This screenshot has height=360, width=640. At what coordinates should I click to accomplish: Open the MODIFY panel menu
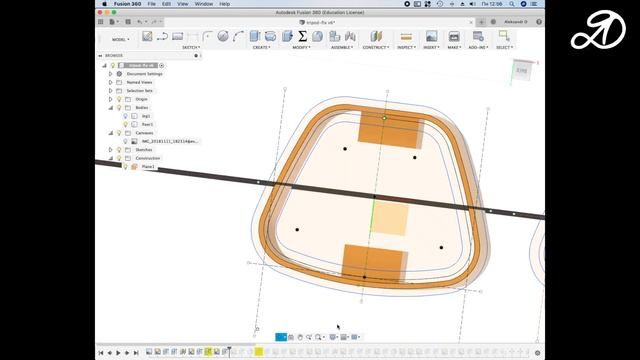pyautogui.click(x=301, y=47)
